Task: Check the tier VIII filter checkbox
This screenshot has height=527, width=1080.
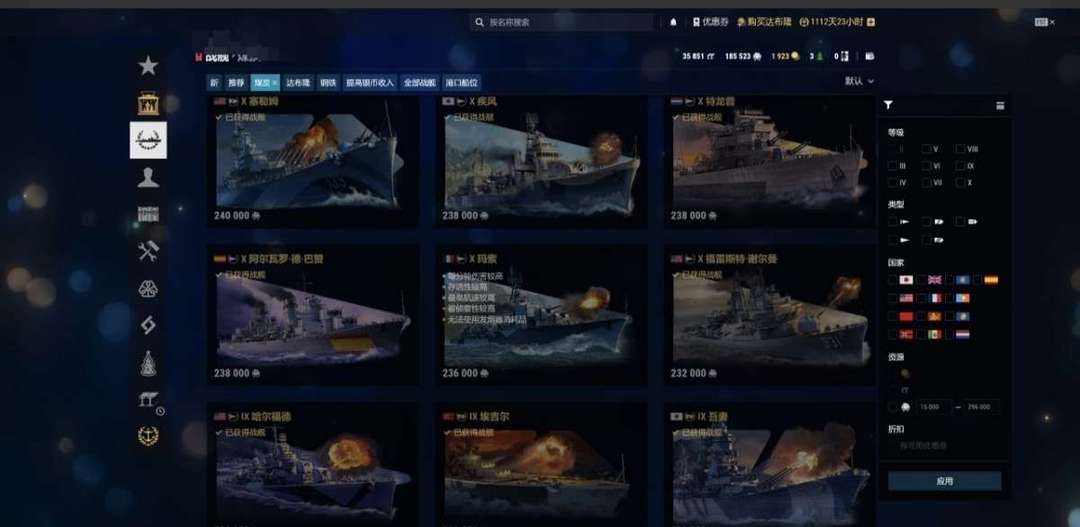Action: (x=960, y=149)
